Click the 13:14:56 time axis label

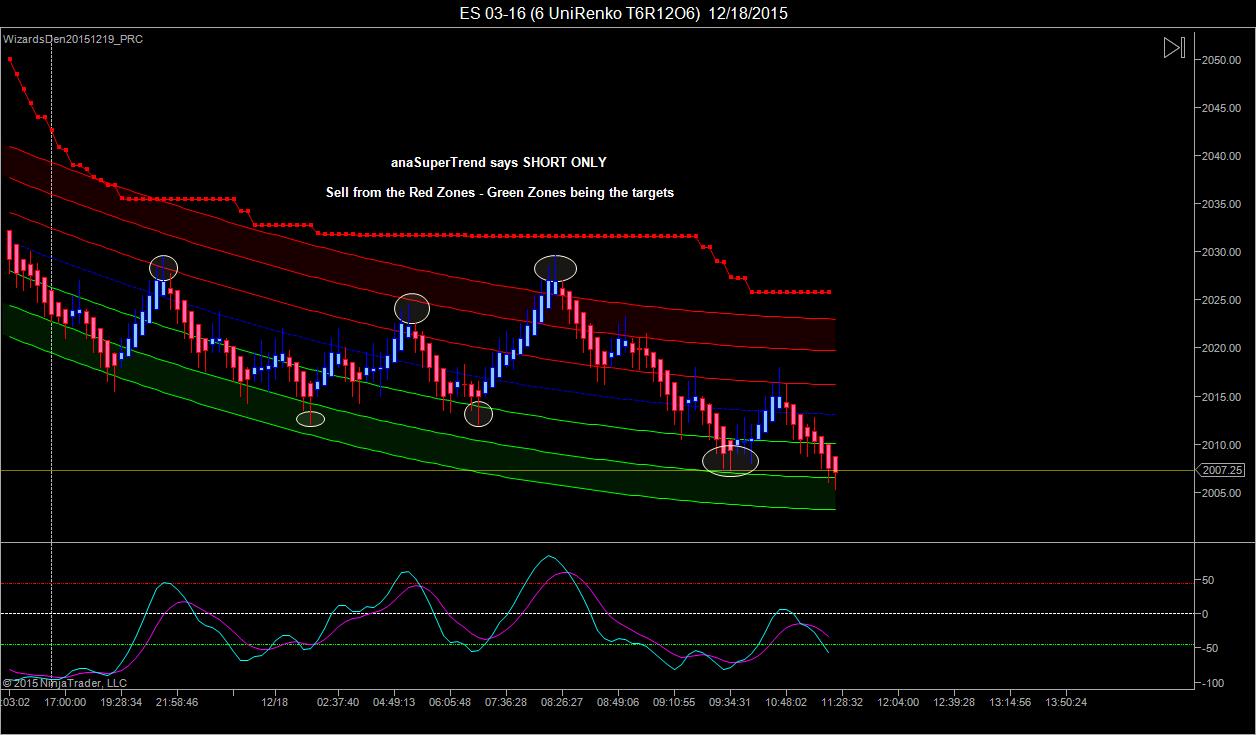1010,702
